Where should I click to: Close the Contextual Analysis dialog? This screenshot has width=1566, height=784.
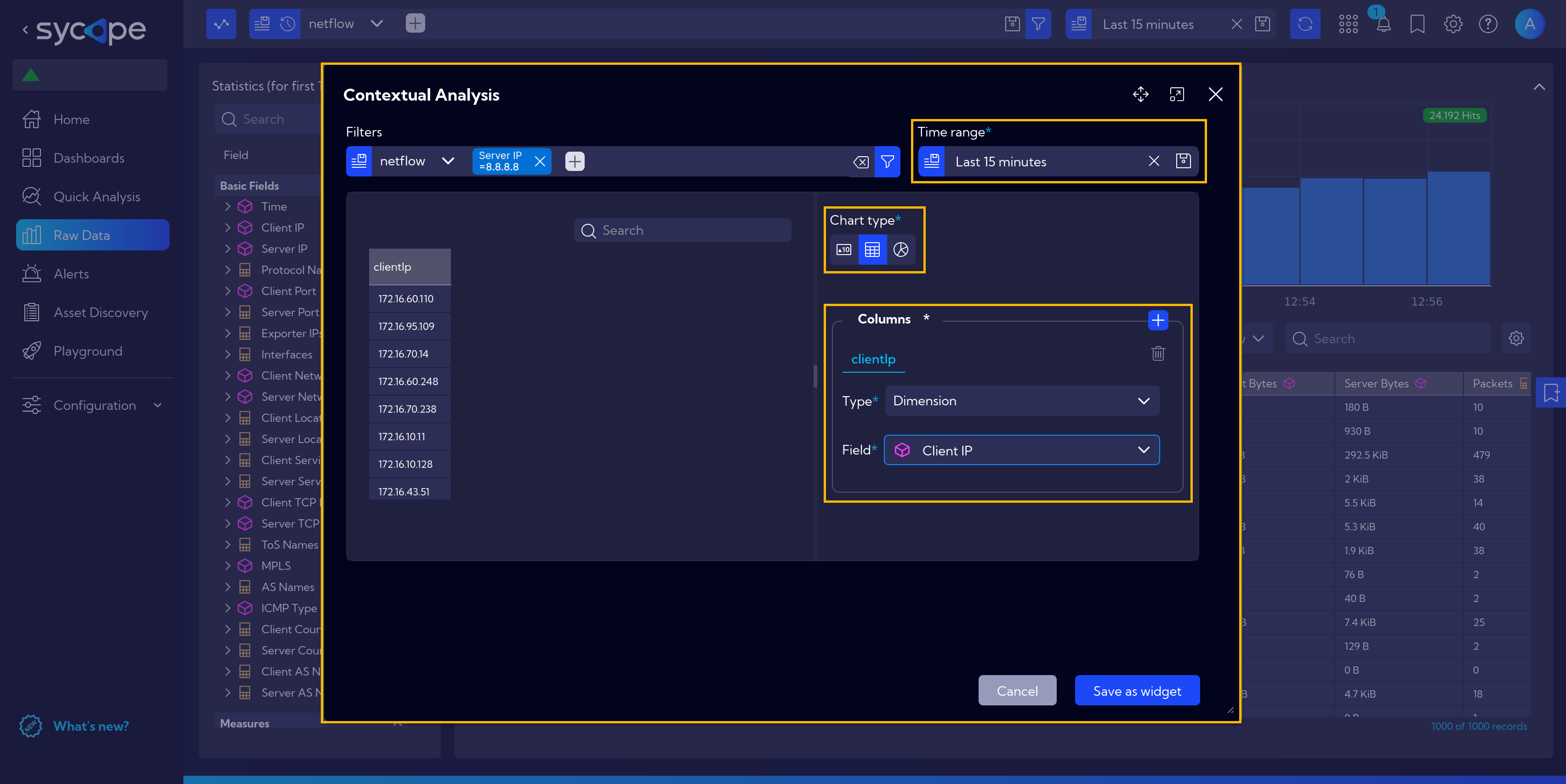[x=1215, y=94]
